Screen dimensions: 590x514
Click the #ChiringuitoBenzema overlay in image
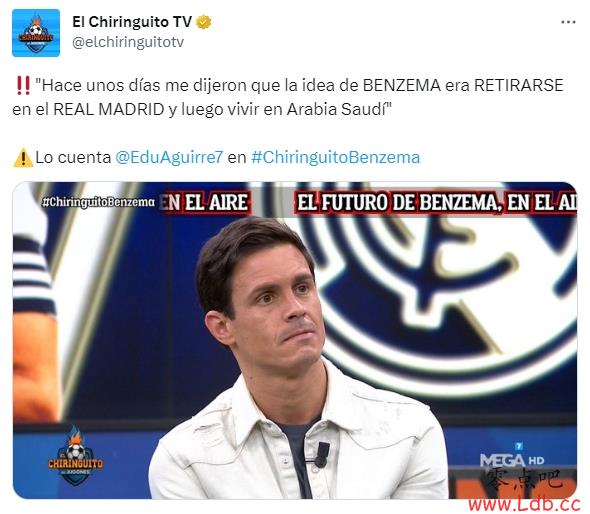[98, 202]
